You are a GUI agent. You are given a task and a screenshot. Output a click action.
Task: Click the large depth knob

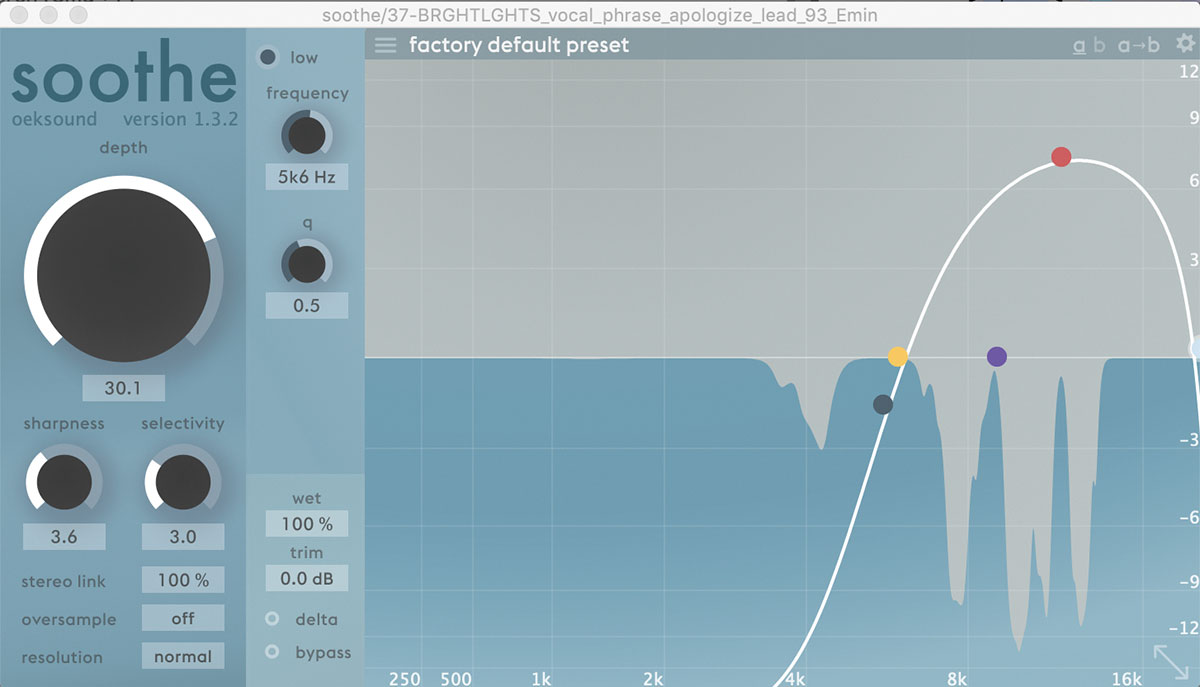[x=124, y=276]
